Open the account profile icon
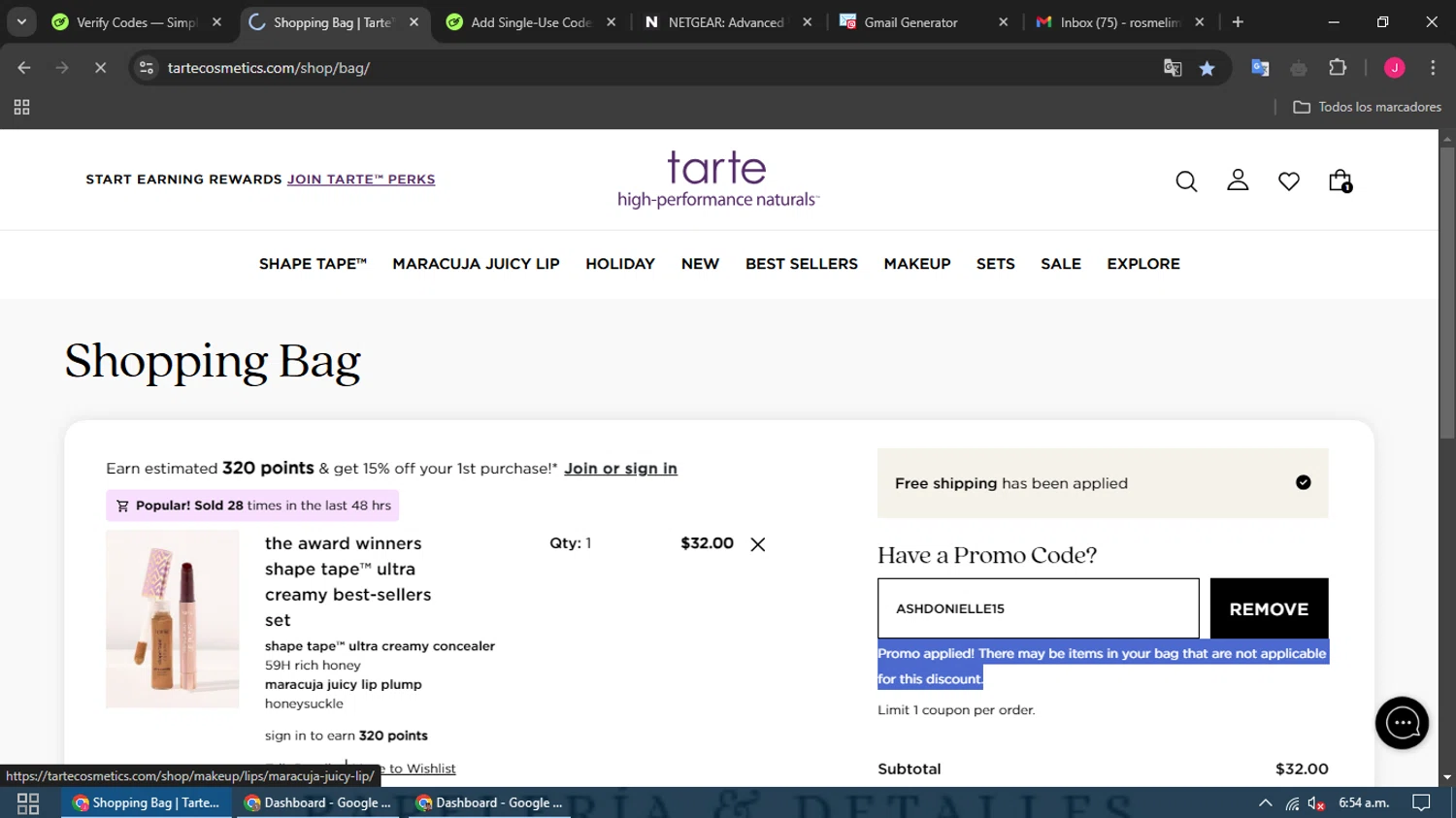Viewport: 1456px width, 818px height. pos(1238,180)
